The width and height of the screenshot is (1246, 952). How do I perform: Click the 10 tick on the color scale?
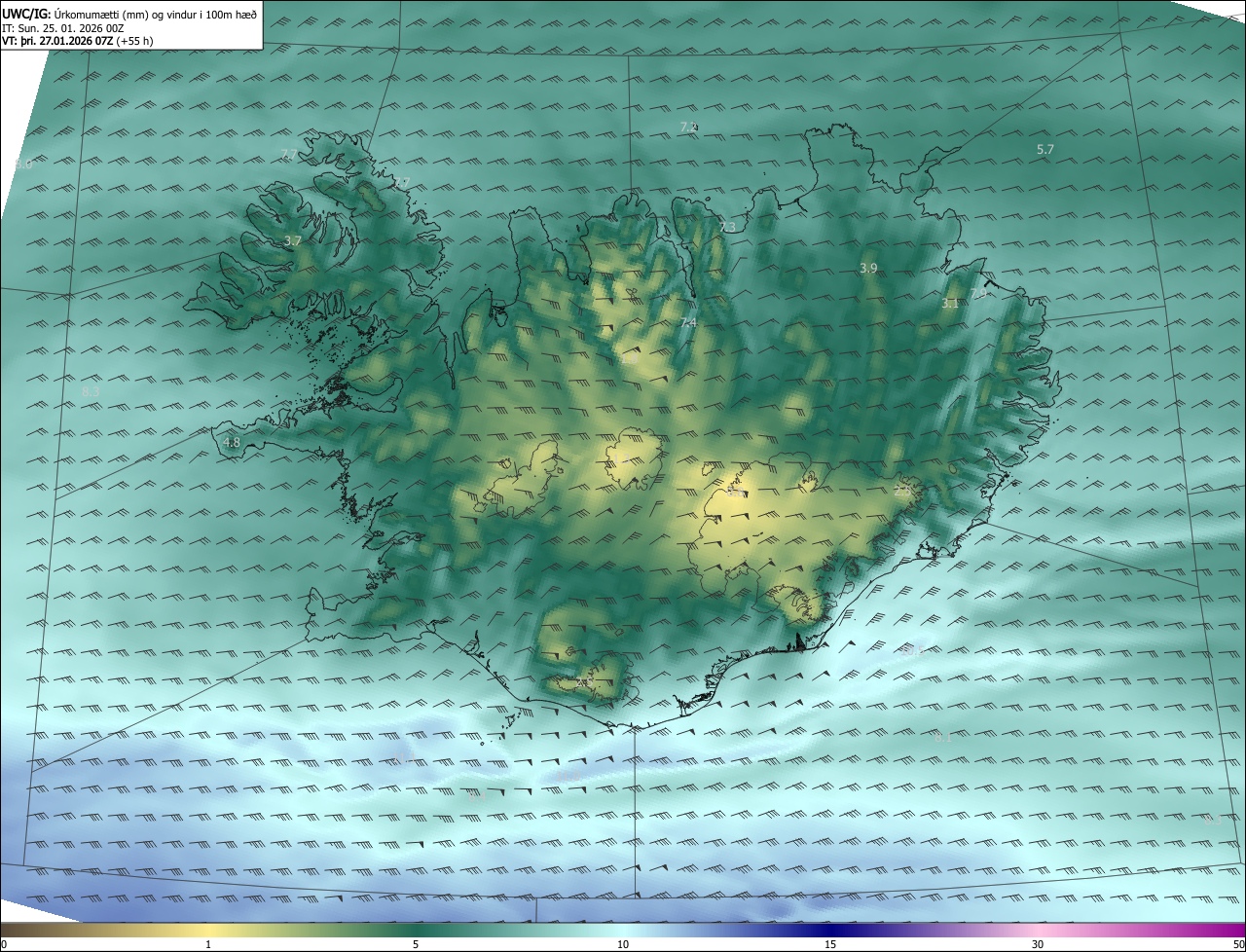tap(623, 944)
